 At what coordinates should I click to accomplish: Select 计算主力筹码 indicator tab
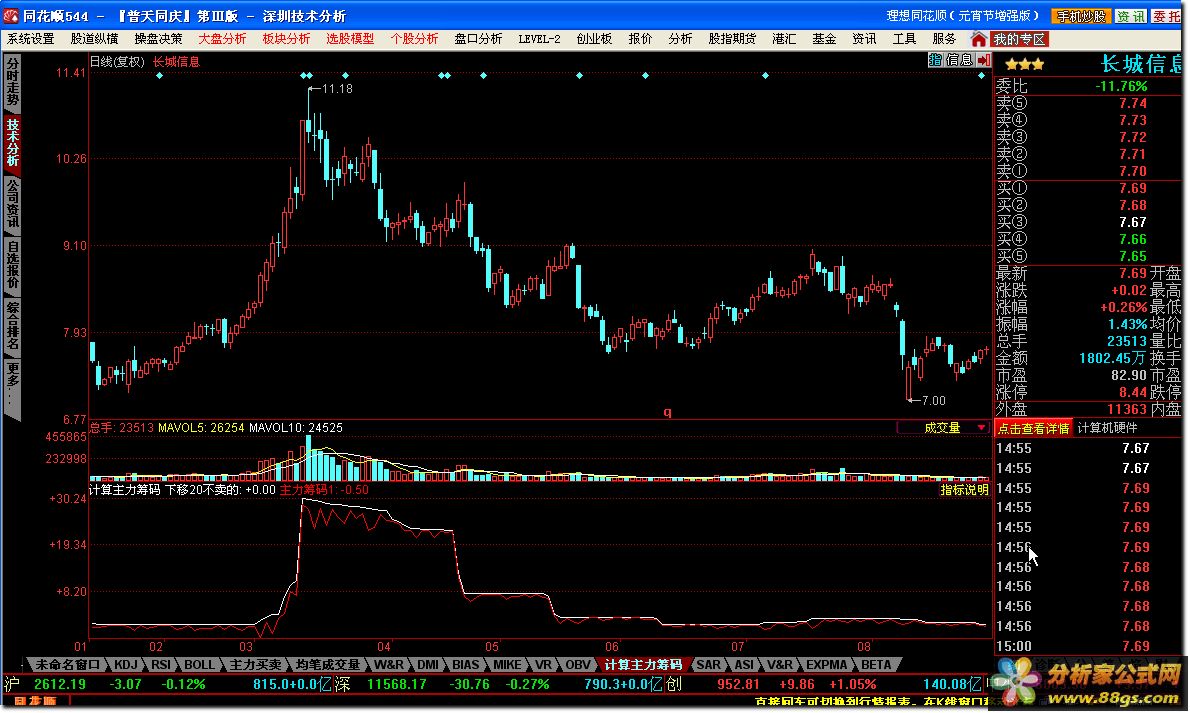(643, 664)
